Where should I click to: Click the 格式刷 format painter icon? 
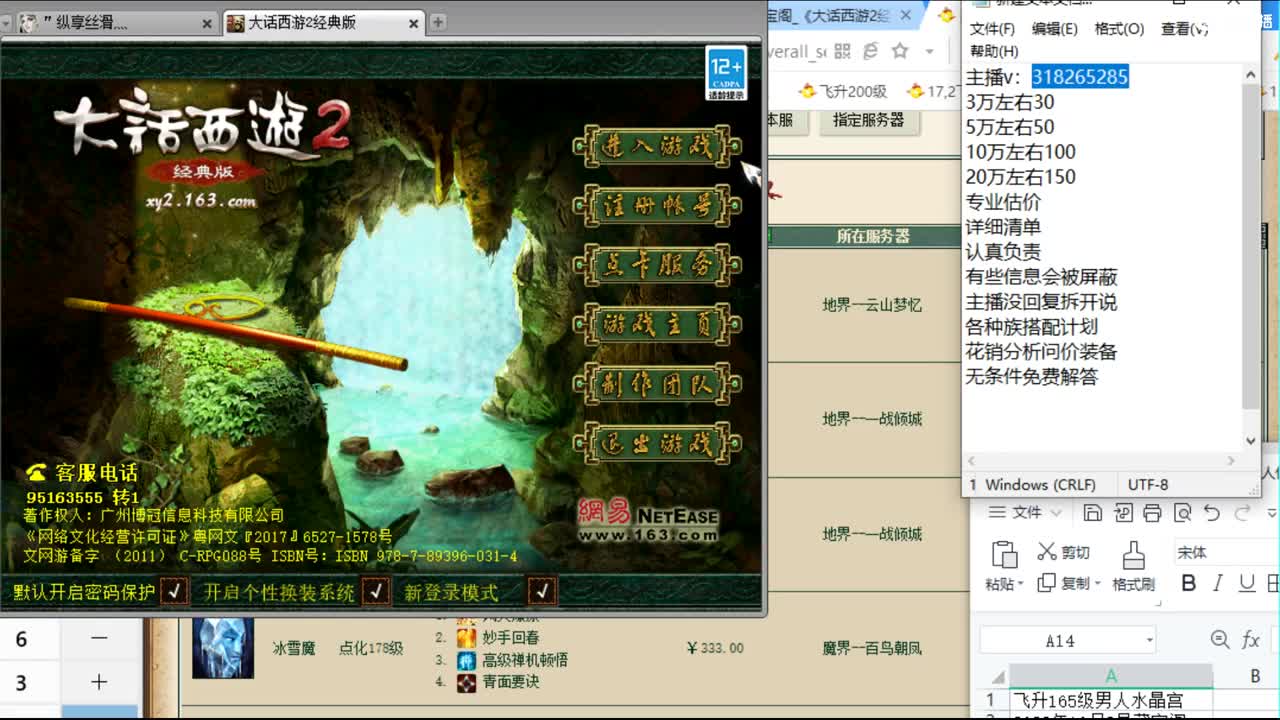pos(1133,555)
